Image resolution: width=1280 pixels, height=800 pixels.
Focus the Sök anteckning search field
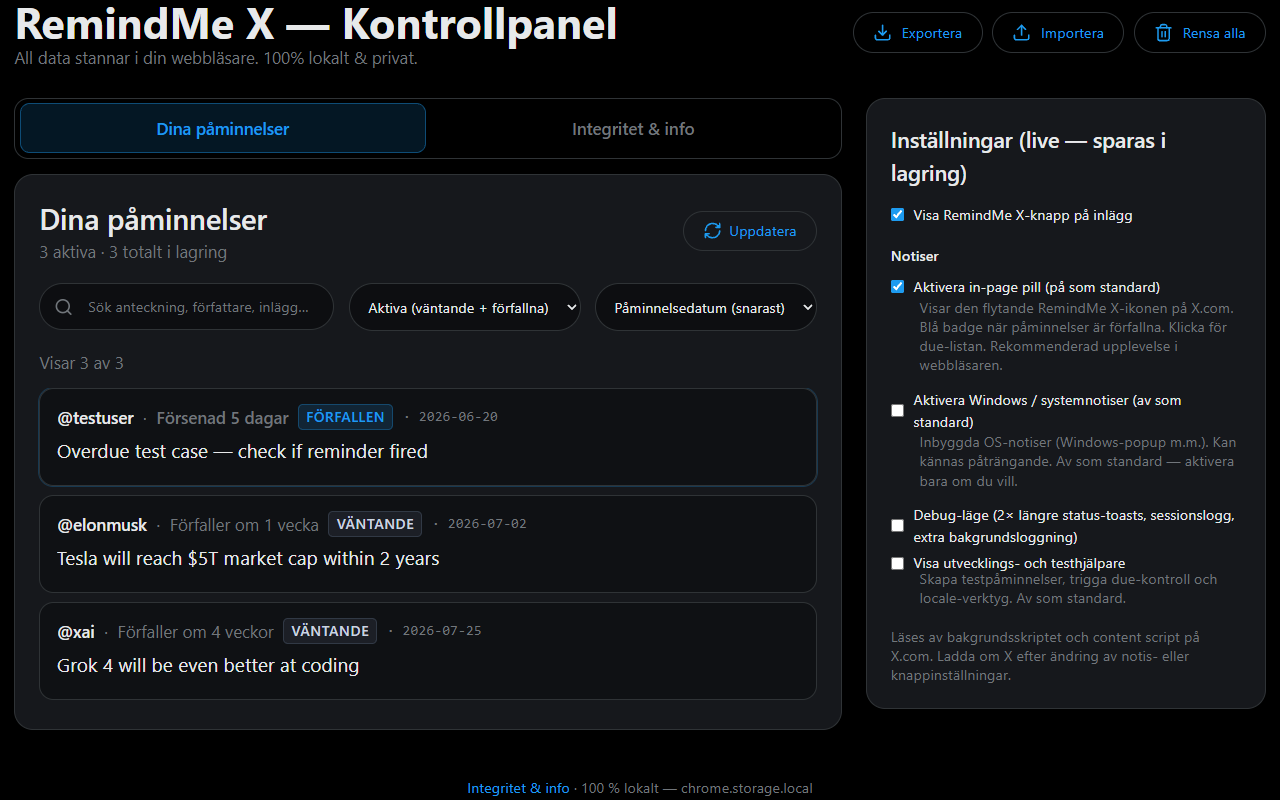186,307
